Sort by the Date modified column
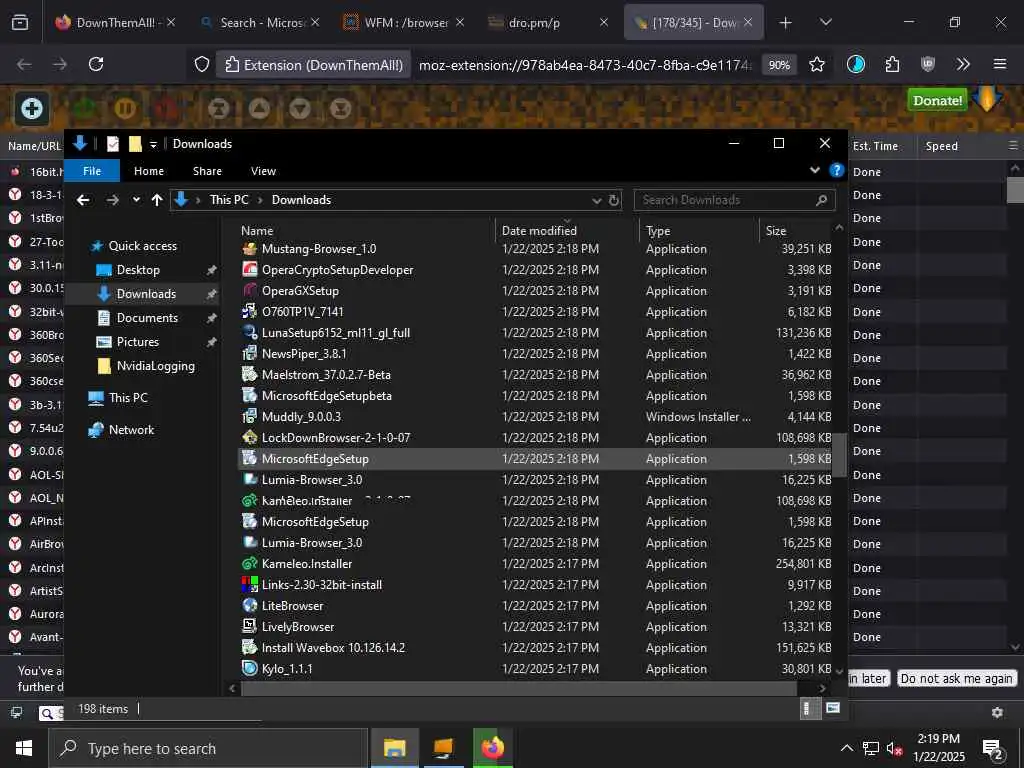The image size is (1024, 768). [x=539, y=231]
